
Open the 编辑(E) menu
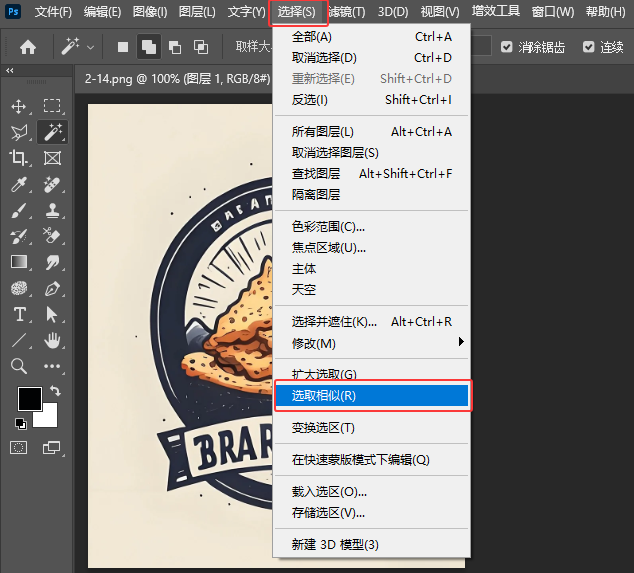102,12
